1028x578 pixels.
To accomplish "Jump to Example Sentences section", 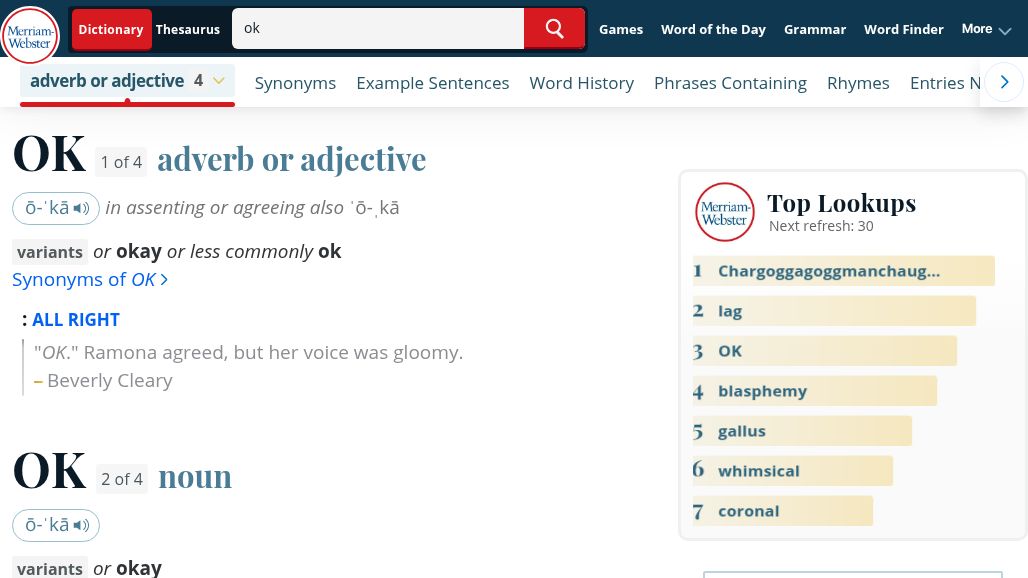I will [x=432, y=83].
